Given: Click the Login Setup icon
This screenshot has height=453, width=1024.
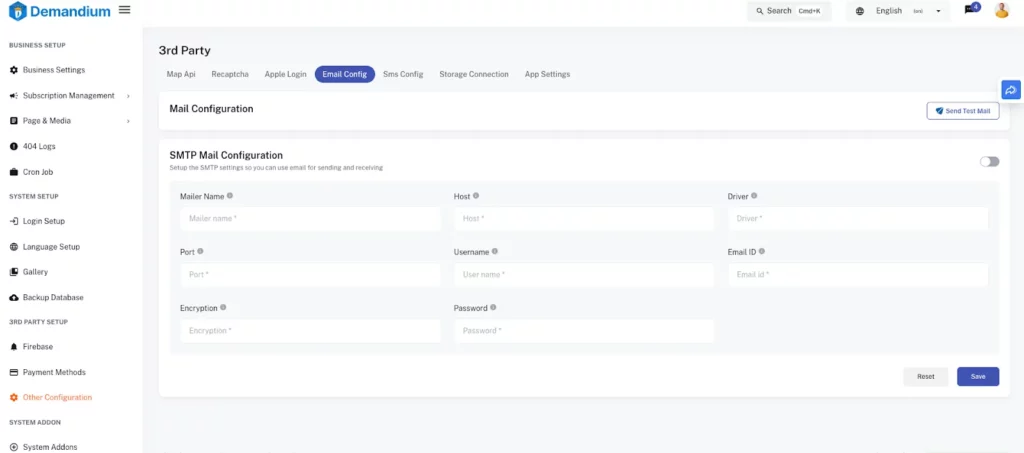Looking at the screenshot, I should pyautogui.click(x=14, y=221).
